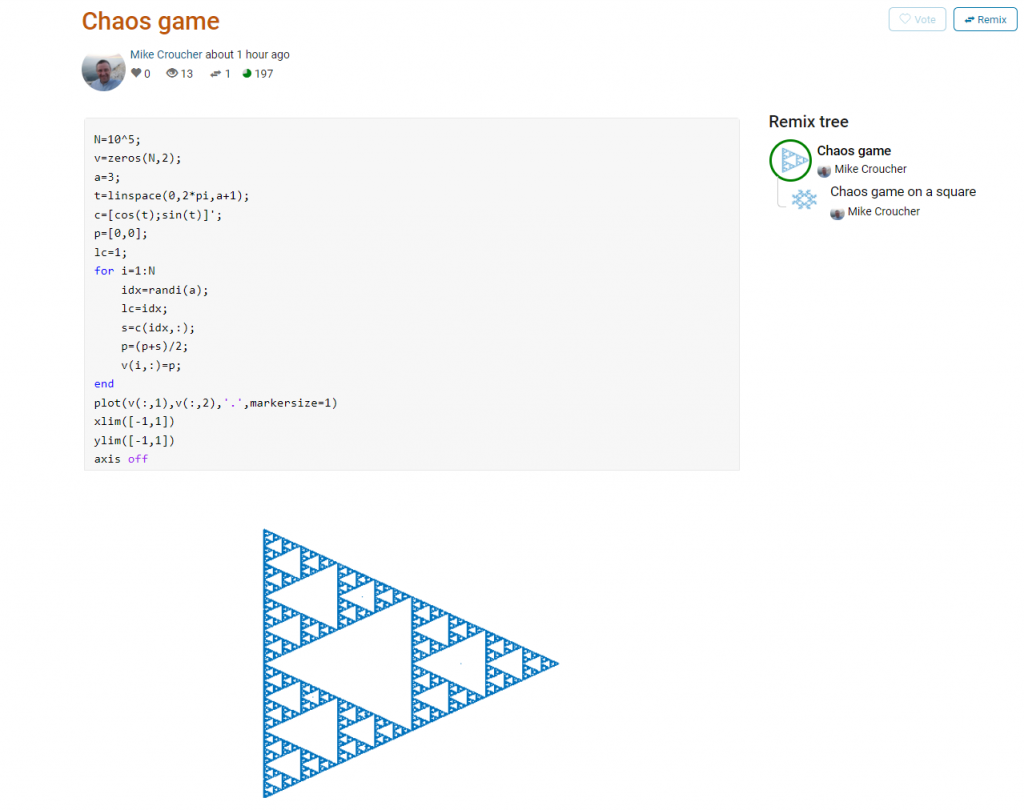The width and height of the screenshot is (1024, 810).
Task: Click the Vote button
Action: [917, 19]
